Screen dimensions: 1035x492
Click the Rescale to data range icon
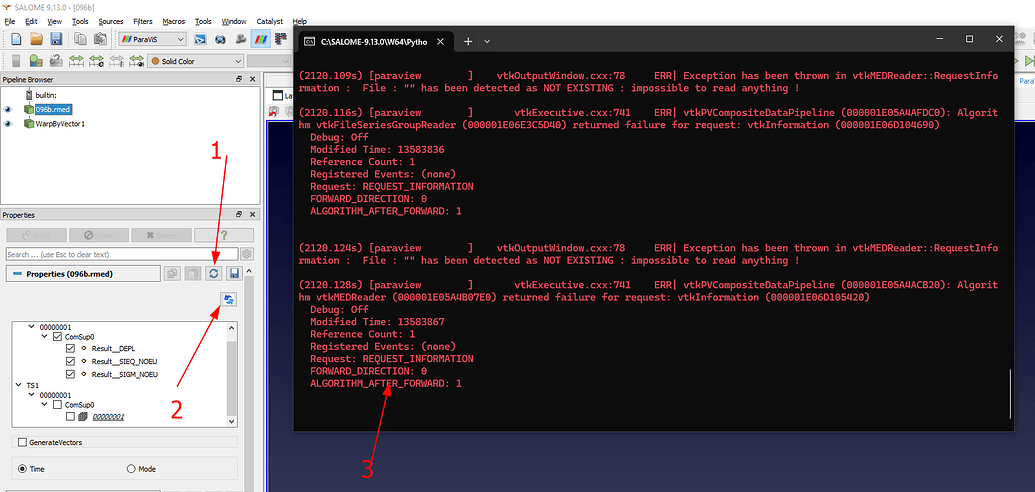pyautogui.click(x=77, y=61)
